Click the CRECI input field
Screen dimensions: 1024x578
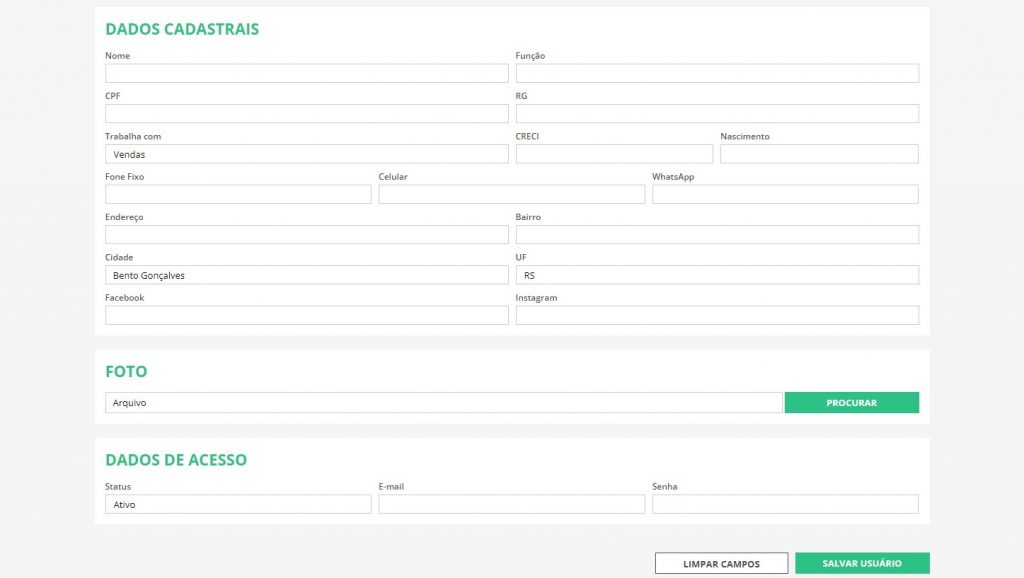click(x=614, y=154)
